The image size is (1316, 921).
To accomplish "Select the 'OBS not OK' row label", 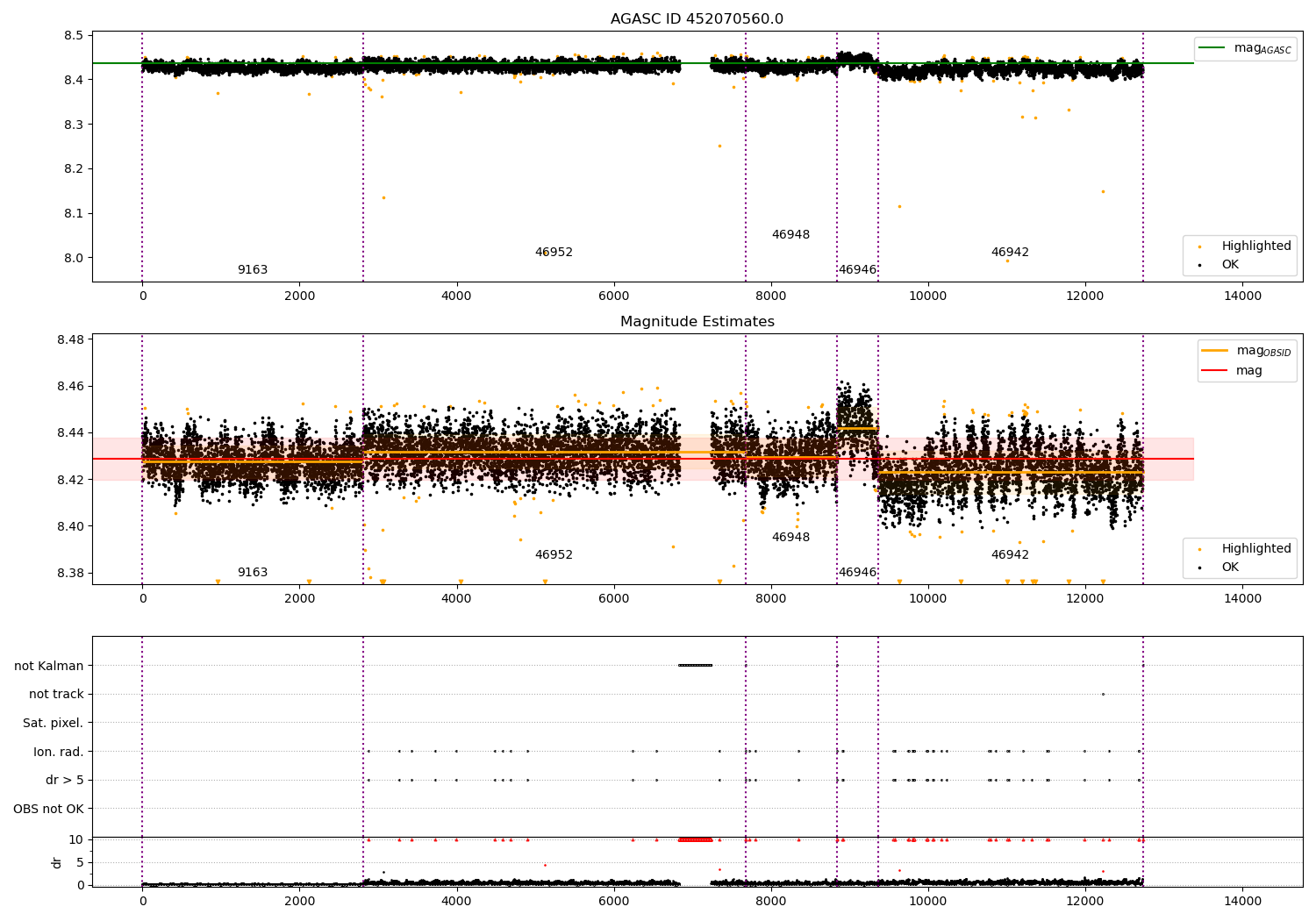I will [x=49, y=809].
